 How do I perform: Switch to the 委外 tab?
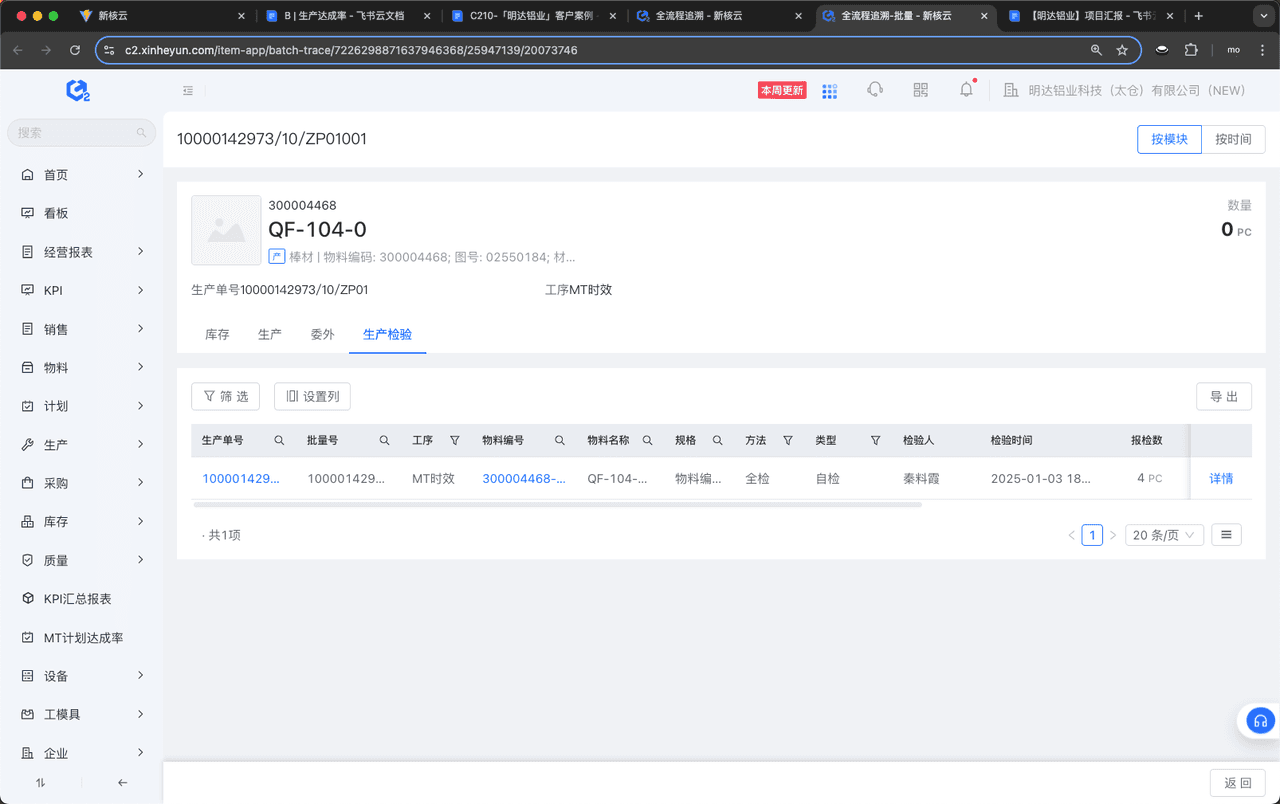(322, 334)
